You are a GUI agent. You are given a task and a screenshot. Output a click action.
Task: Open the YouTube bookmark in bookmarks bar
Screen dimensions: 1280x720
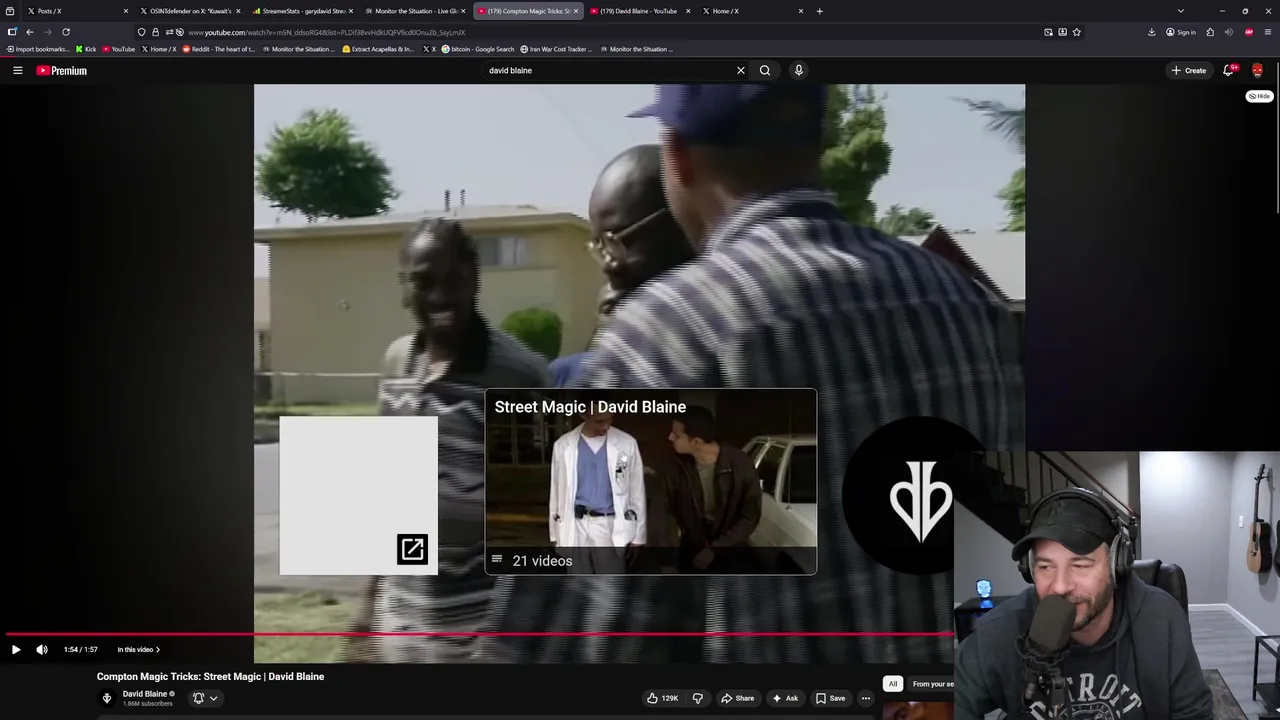pos(119,49)
